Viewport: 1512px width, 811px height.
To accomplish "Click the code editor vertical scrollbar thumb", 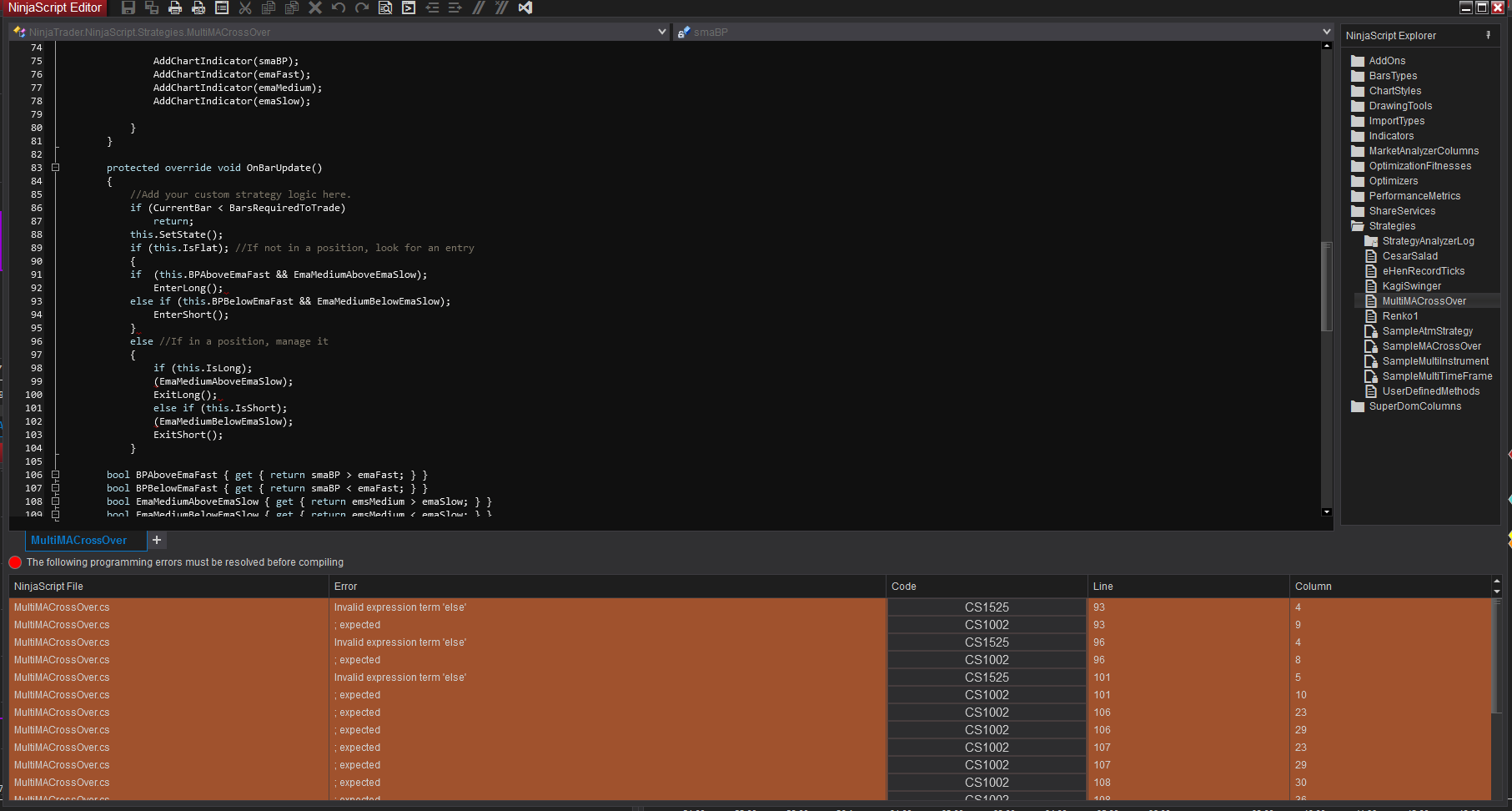I will (x=1326, y=285).
